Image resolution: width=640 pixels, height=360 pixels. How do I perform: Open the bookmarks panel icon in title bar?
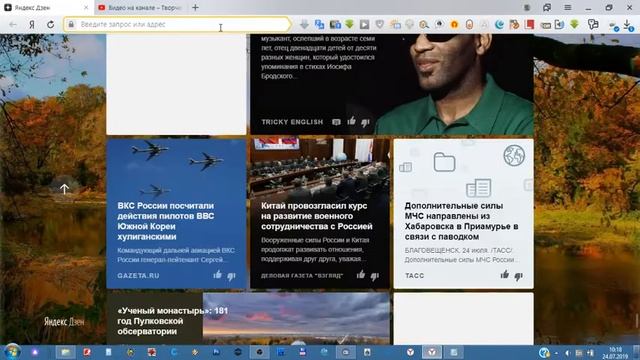(547, 7)
